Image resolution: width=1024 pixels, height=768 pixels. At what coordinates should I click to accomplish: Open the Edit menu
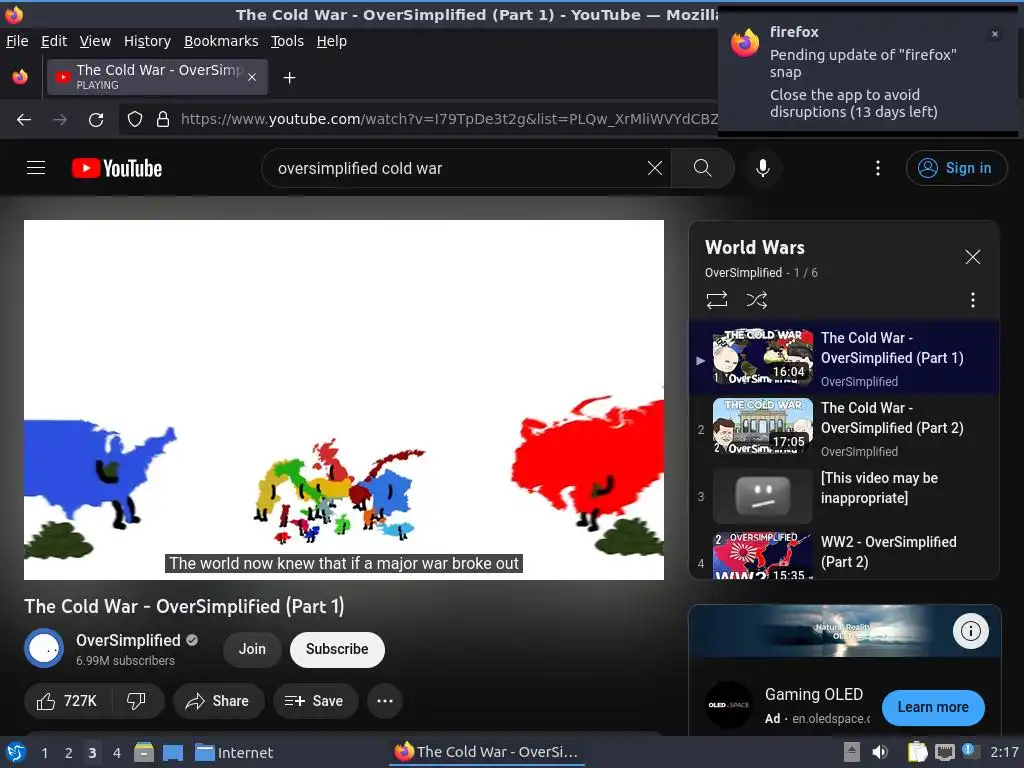(x=54, y=41)
